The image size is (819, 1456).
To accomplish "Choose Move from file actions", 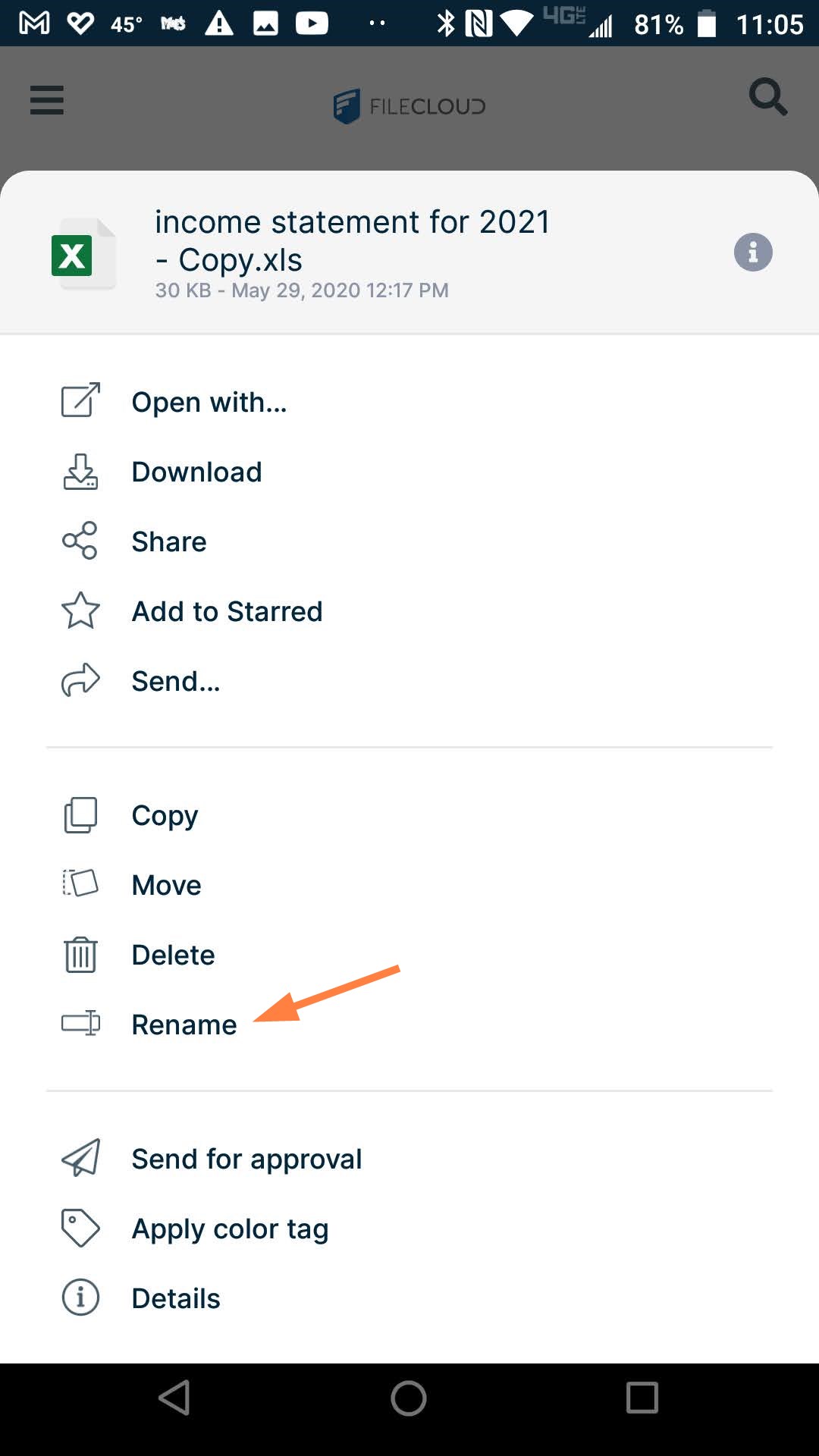I will [x=166, y=885].
